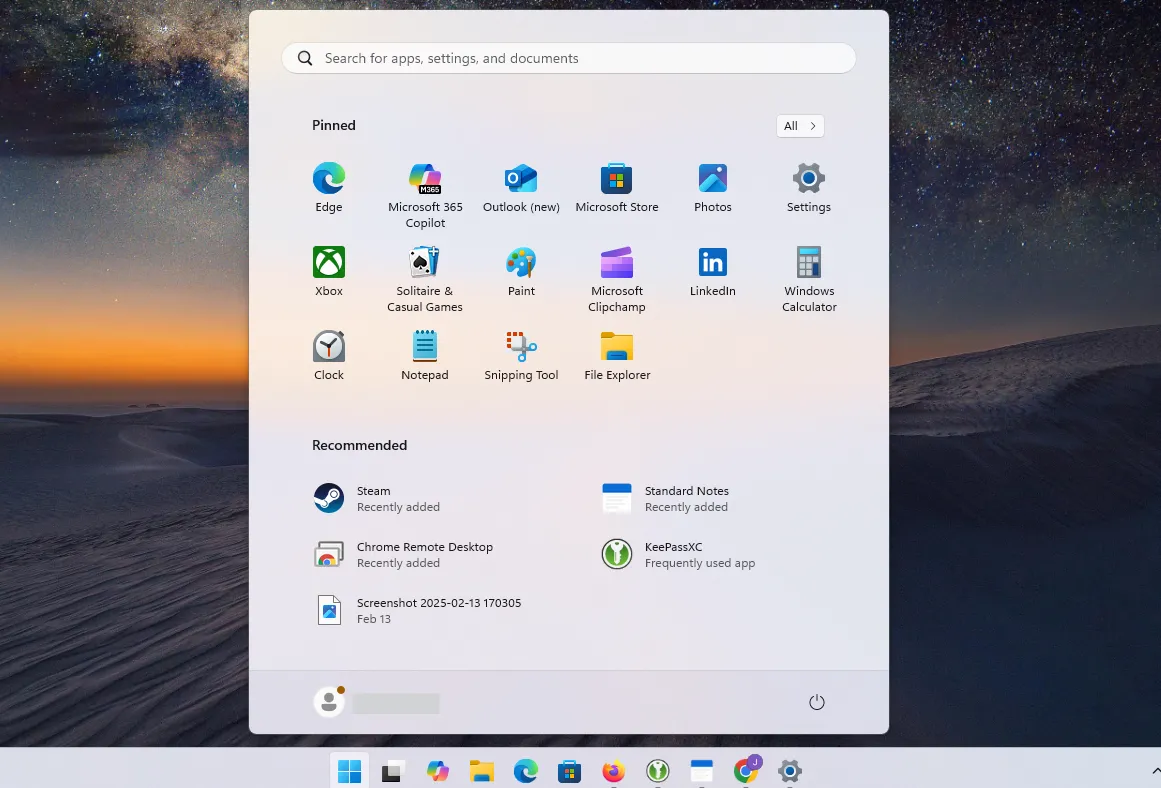Open KeePassXC from the taskbar
The width and height of the screenshot is (1161, 788).
pos(657,771)
